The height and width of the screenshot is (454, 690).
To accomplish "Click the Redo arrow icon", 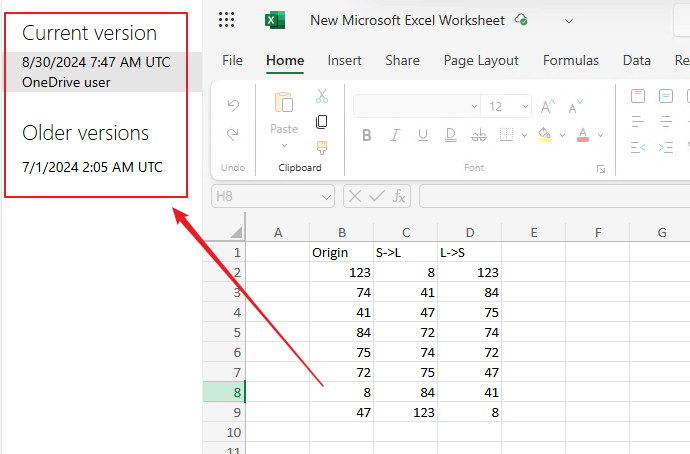I will click(233, 134).
